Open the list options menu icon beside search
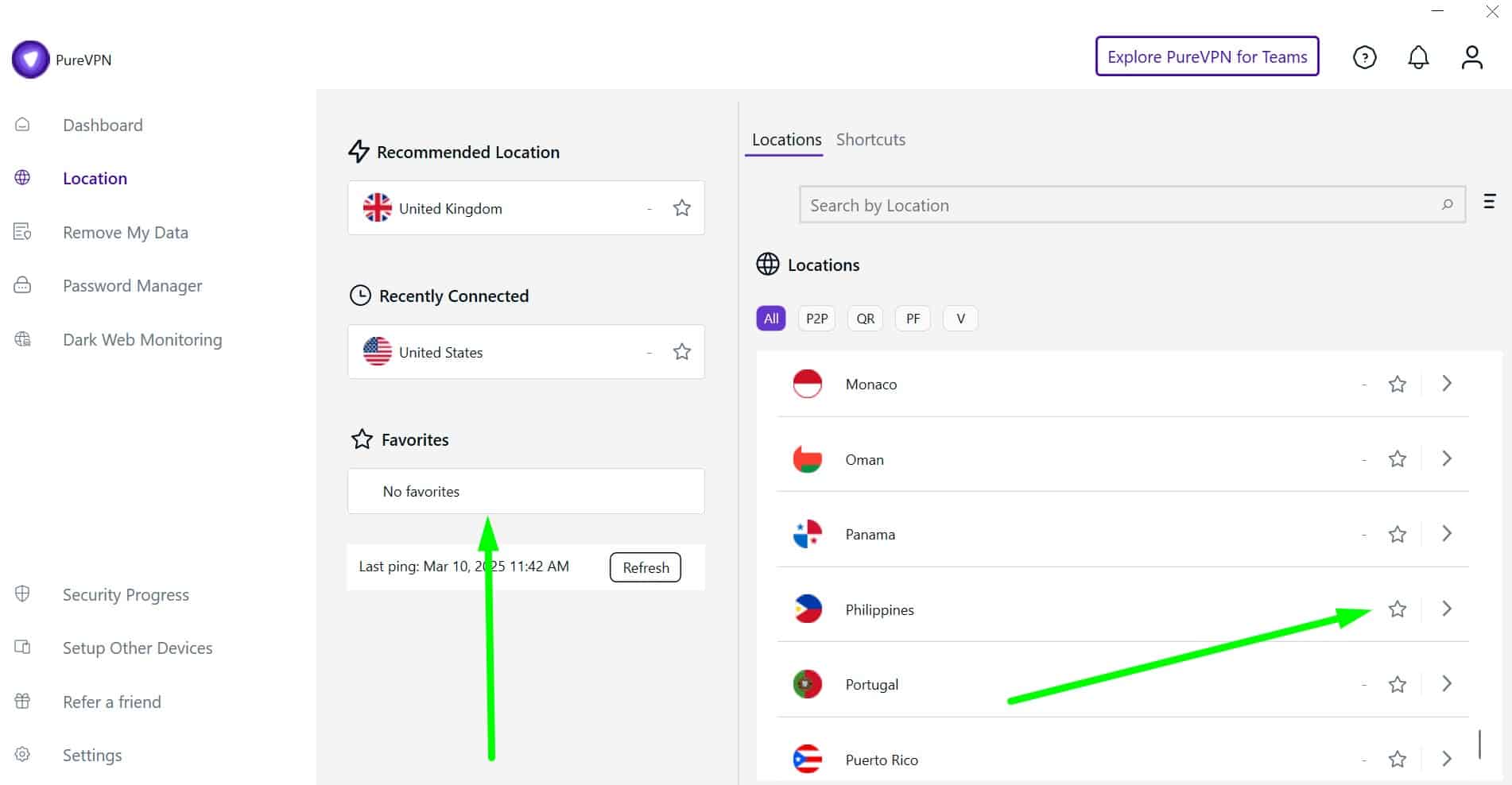 [1489, 202]
